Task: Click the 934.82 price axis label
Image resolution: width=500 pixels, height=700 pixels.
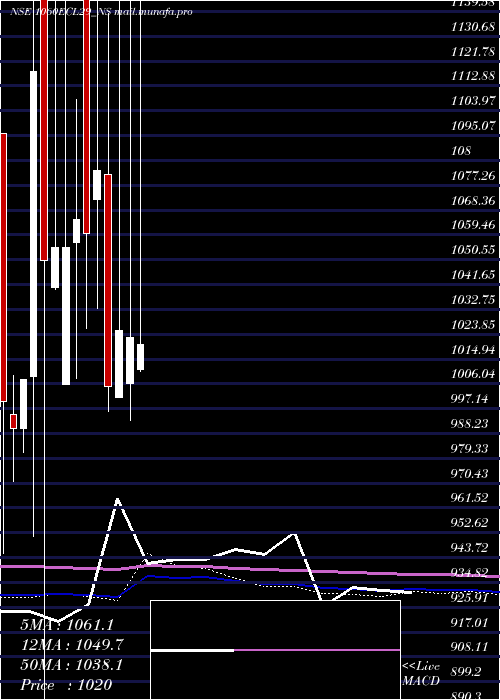Action: point(470,572)
